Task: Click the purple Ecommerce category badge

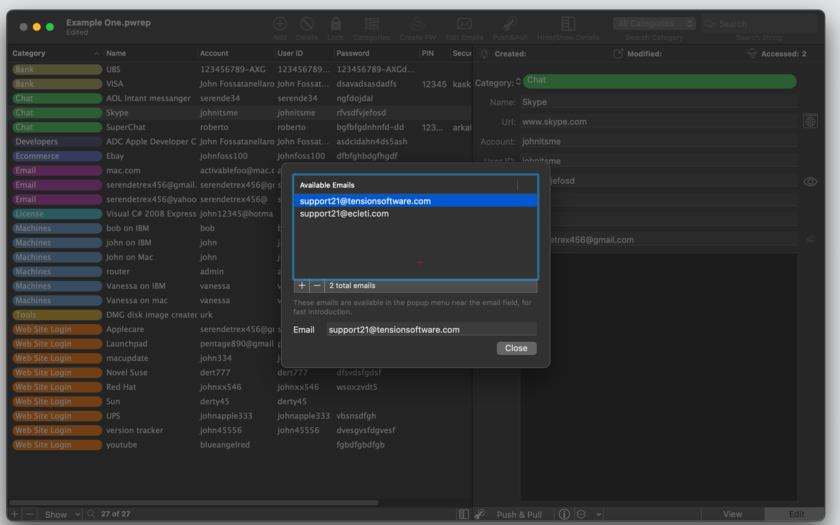Action: tap(57, 156)
